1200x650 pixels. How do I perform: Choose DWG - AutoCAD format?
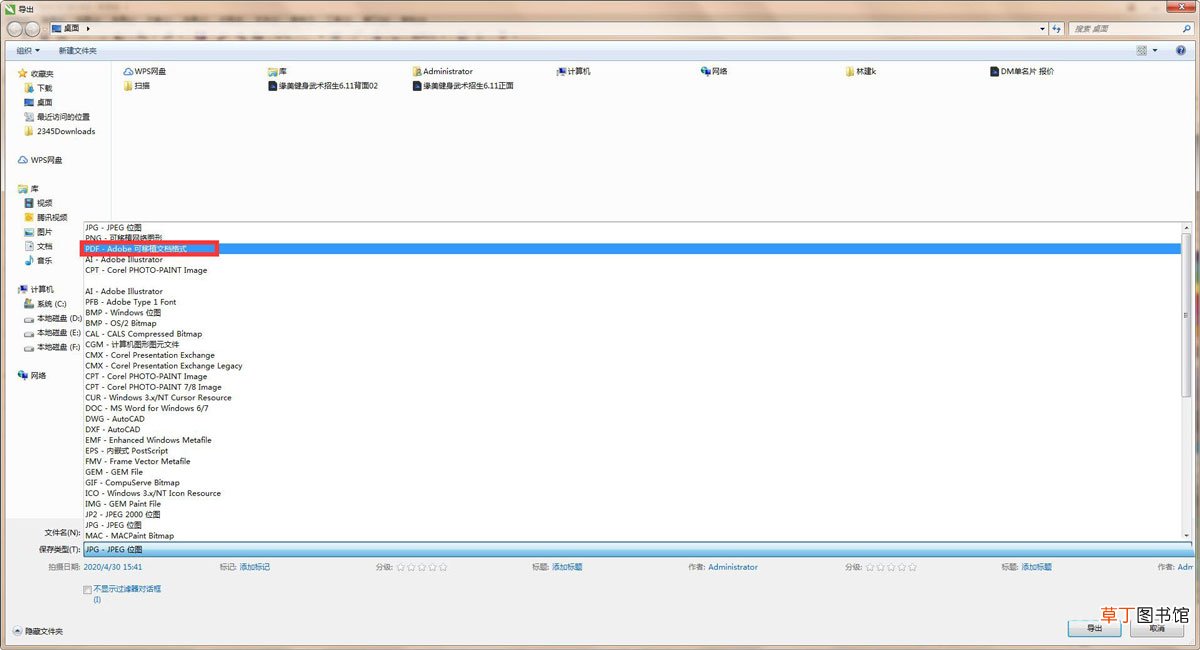tap(631, 419)
